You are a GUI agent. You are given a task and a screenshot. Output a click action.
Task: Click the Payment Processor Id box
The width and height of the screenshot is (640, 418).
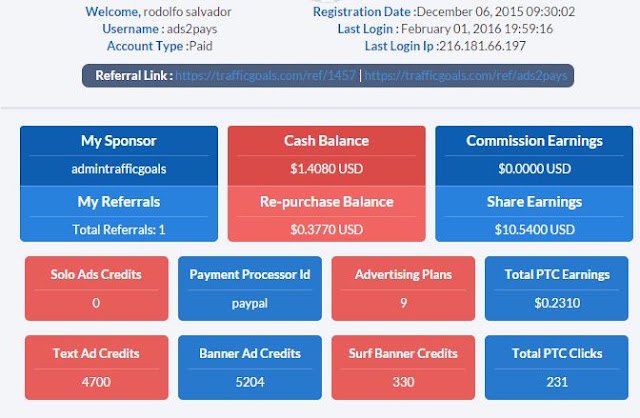[x=250, y=289]
